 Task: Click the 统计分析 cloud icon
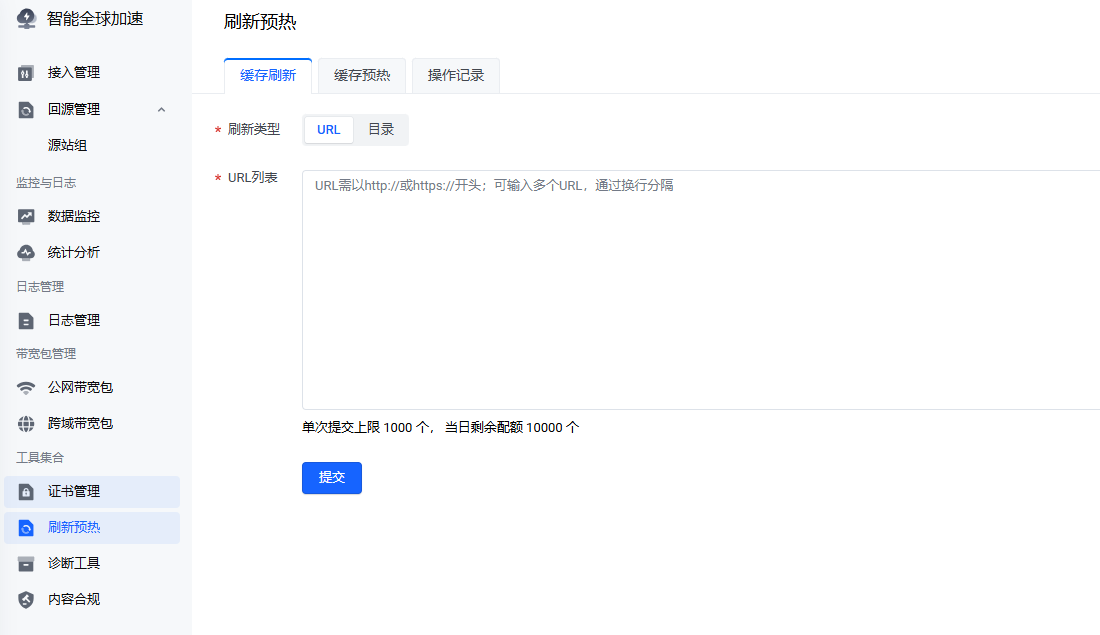click(26, 252)
